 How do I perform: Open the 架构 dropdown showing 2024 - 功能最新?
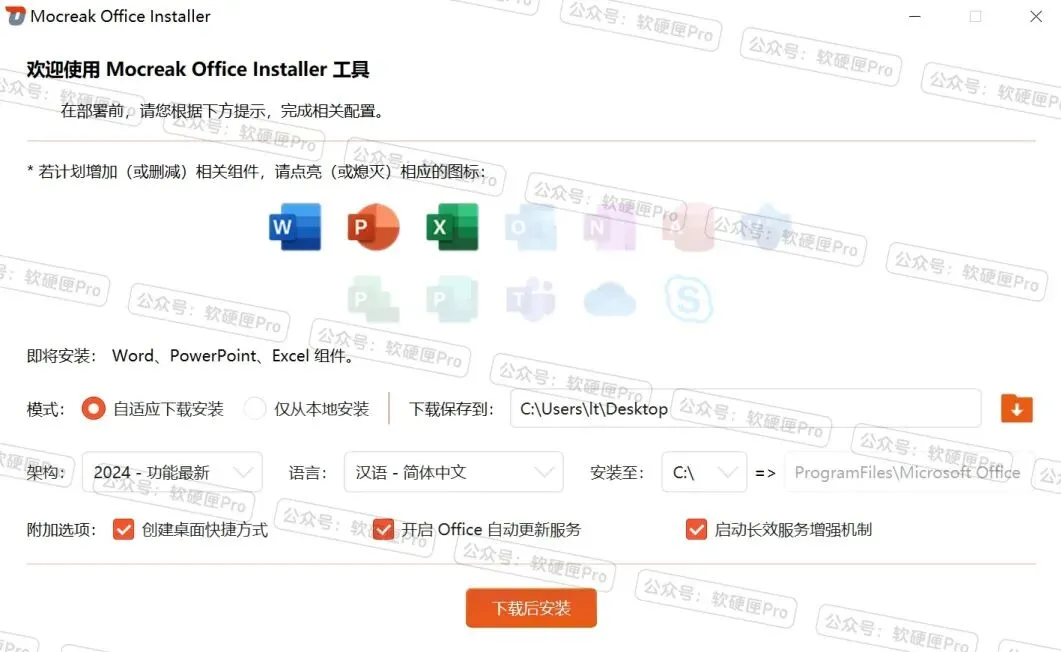(x=172, y=472)
